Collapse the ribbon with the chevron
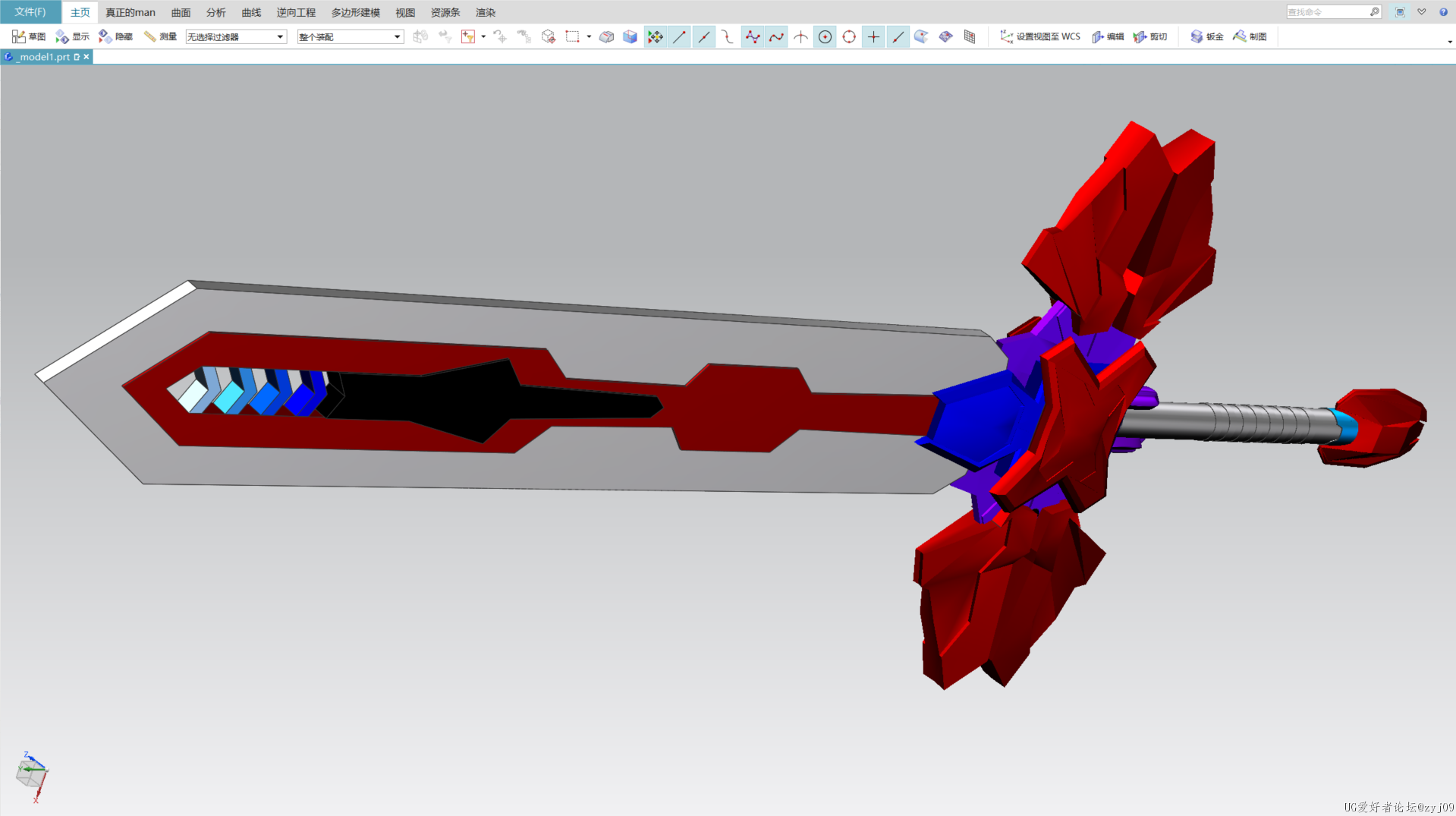Viewport: 1456px width, 816px height. click(1422, 12)
